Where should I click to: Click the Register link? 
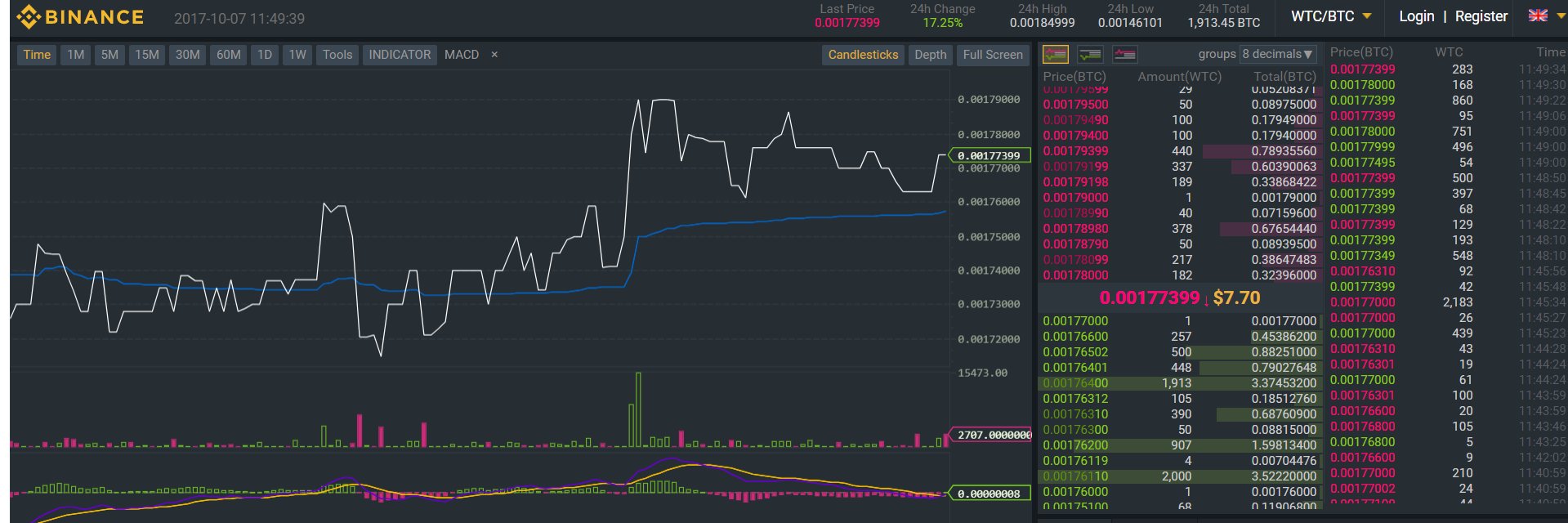coord(1481,16)
